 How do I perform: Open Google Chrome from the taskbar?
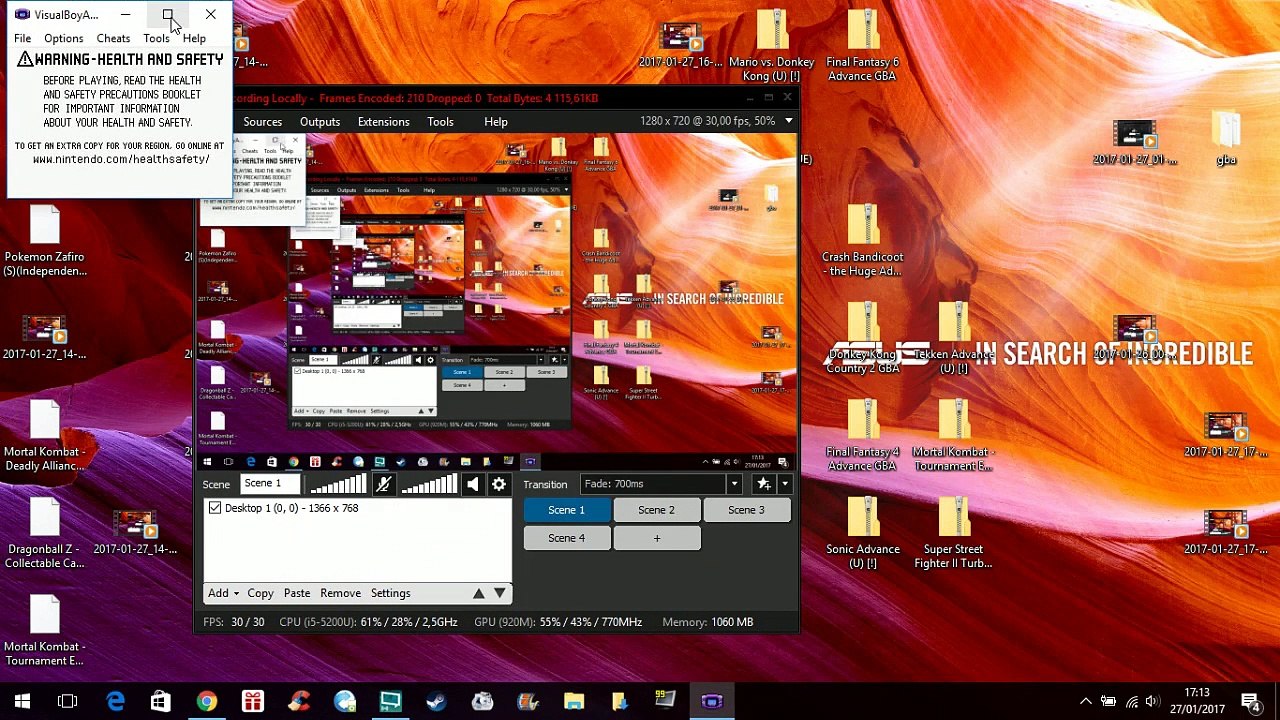coord(206,701)
